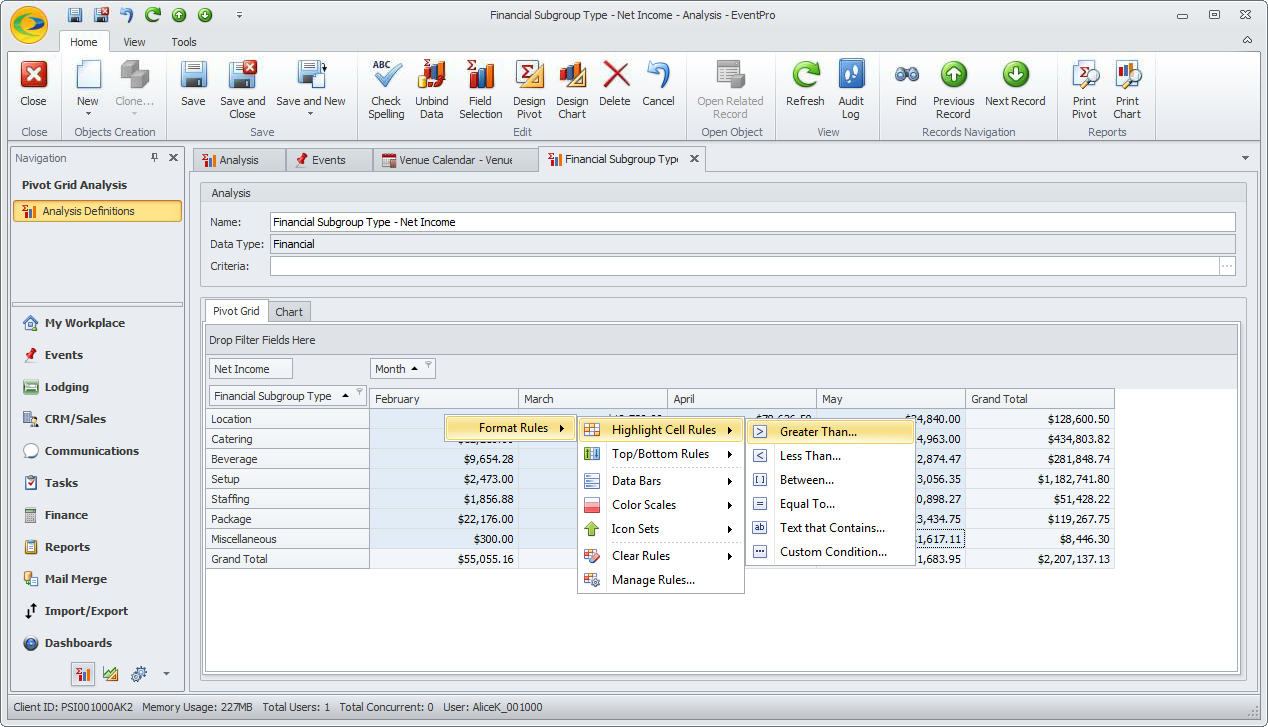The width and height of the screenshot is (1268, 727).
Task: Open Criteria editor ellipsis button
Action: (1227, 266)
